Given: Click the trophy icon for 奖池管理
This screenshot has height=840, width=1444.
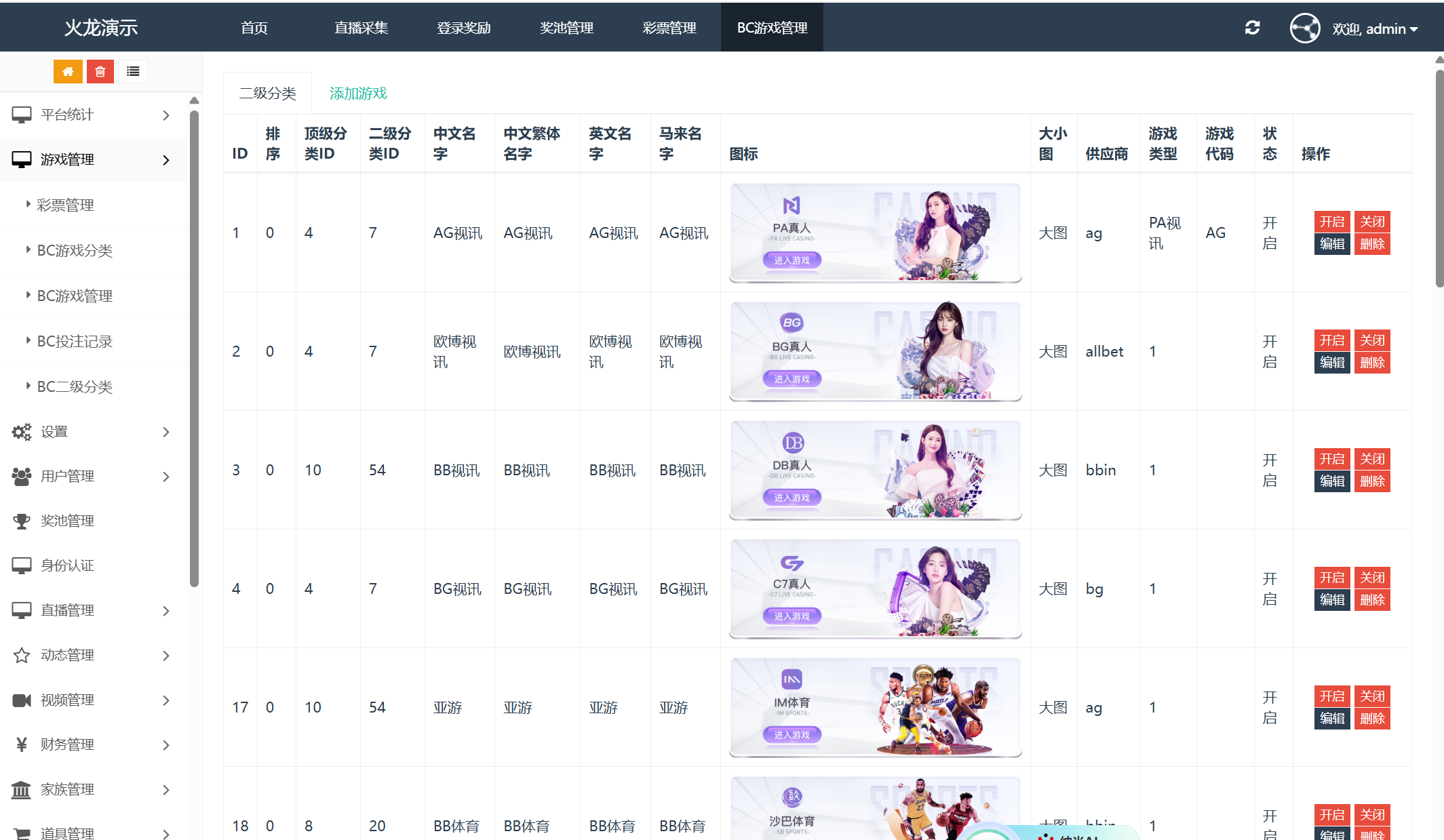Looking at the screenshot, I should pos(22,521).
